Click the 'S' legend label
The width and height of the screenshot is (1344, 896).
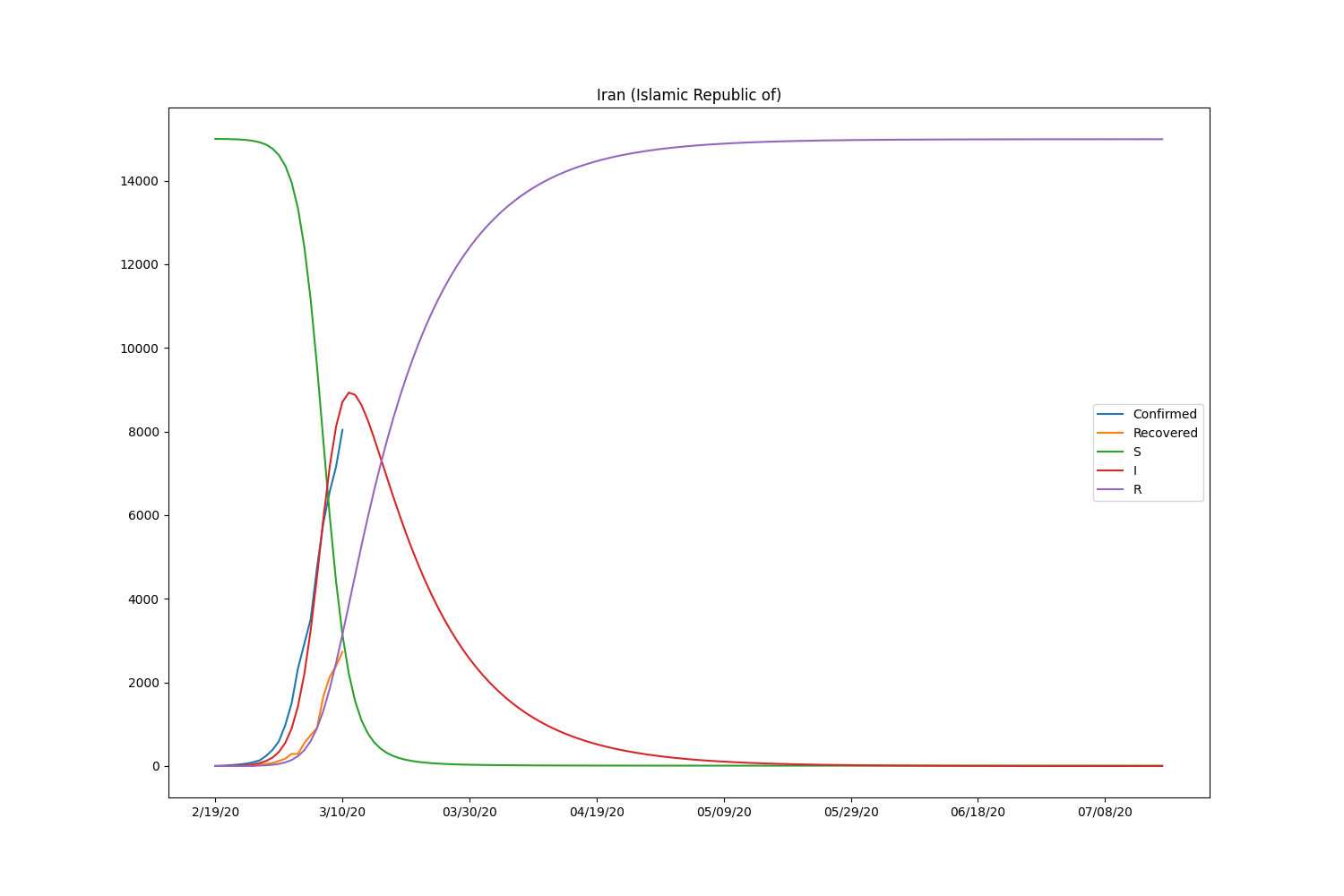point(1137,452)
